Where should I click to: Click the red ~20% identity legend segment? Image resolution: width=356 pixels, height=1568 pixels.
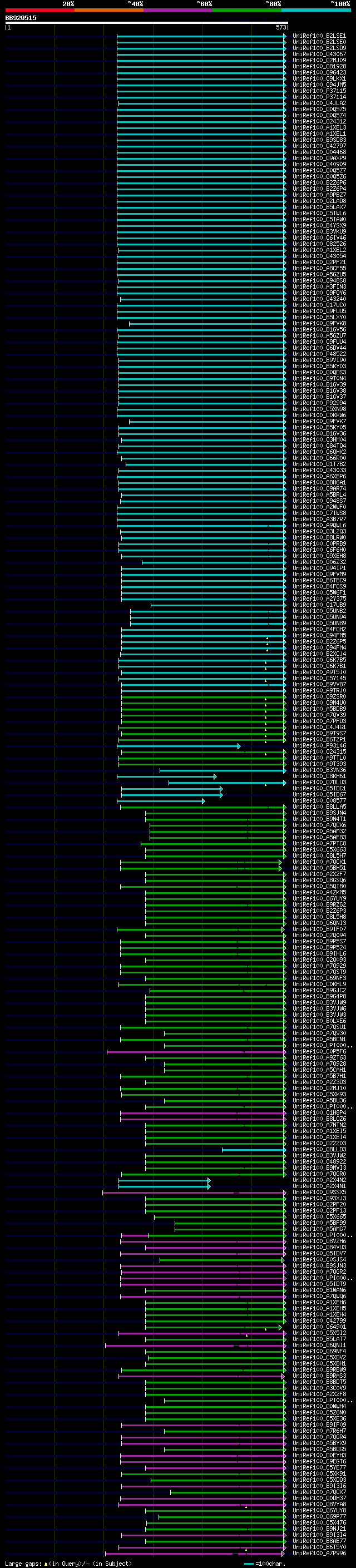coord(40,10)
